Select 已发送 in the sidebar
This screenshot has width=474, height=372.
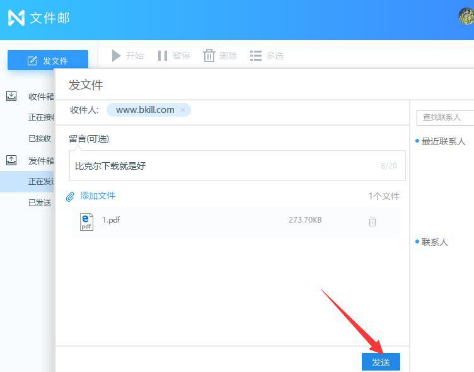(x=40, y=203)
